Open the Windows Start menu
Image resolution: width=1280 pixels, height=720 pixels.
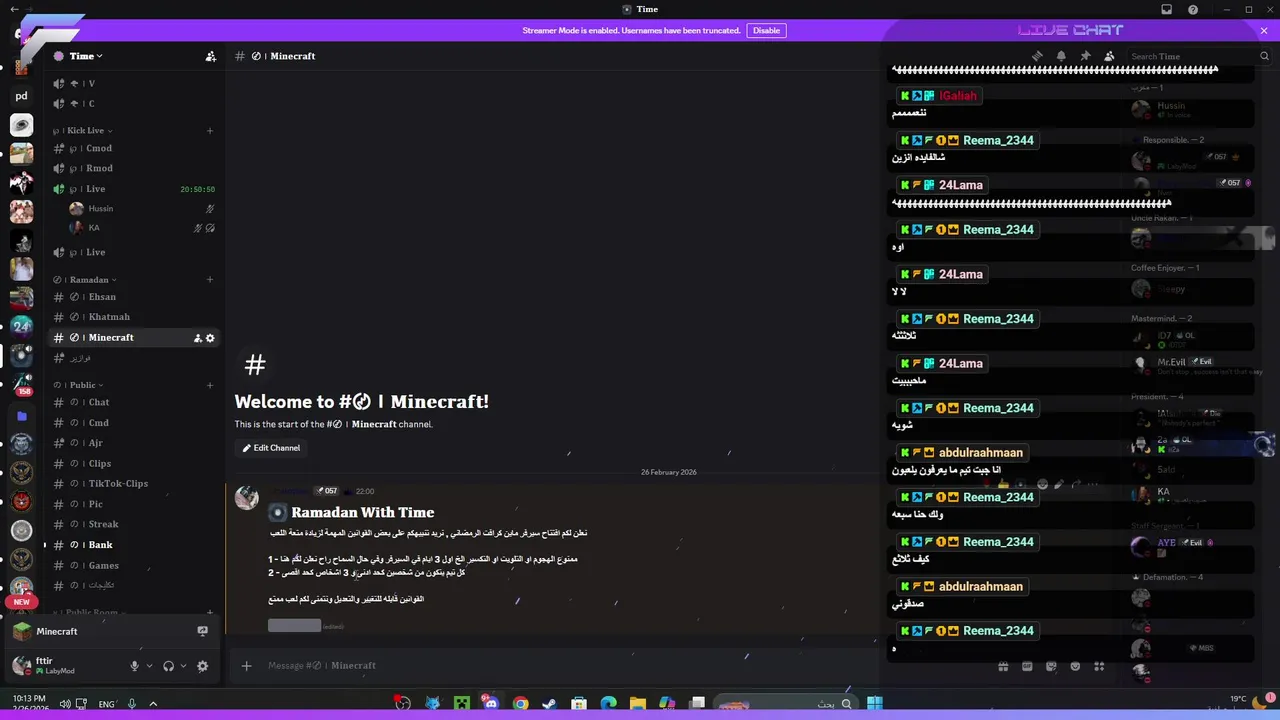(x=875, y=703)
